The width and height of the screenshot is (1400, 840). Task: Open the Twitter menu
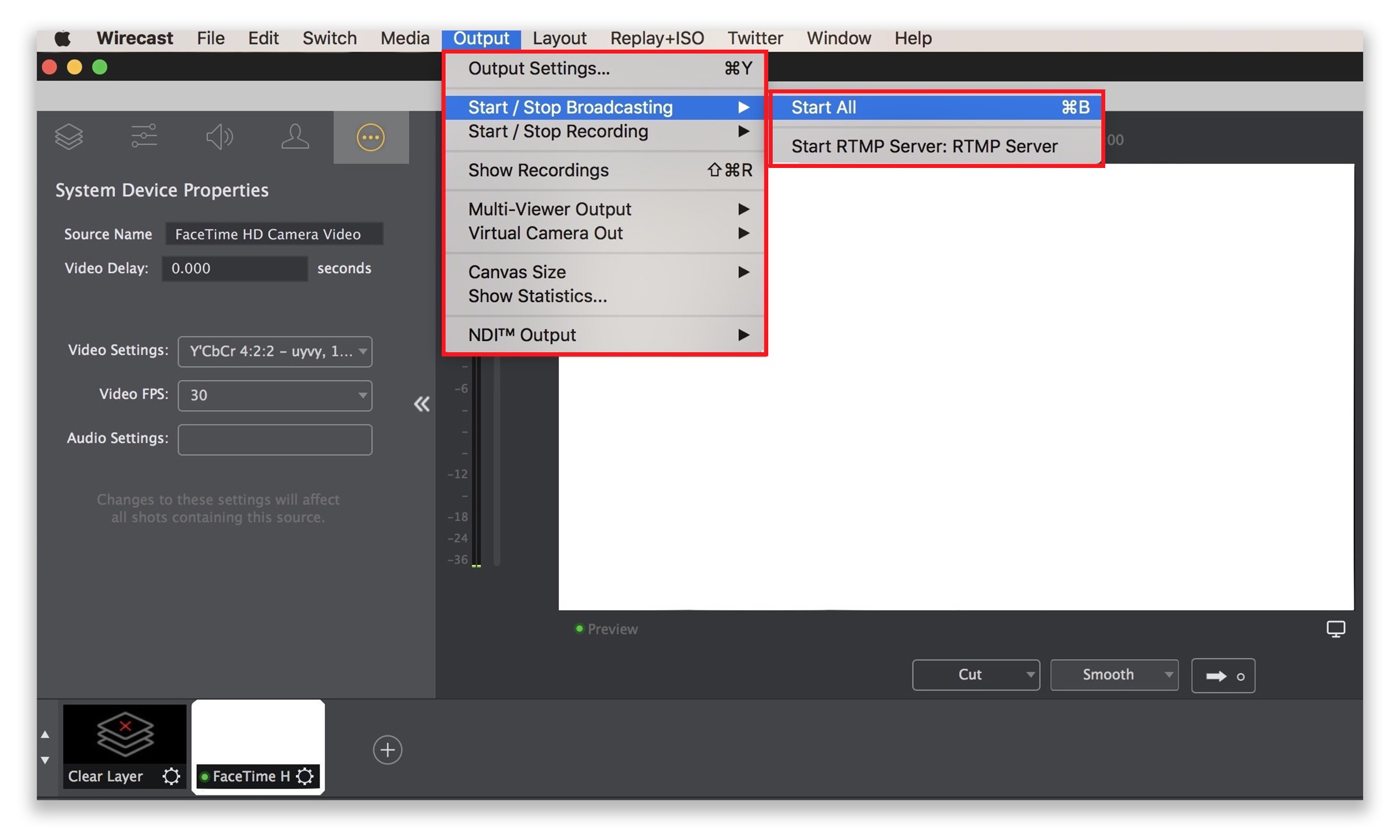[755, 38]
